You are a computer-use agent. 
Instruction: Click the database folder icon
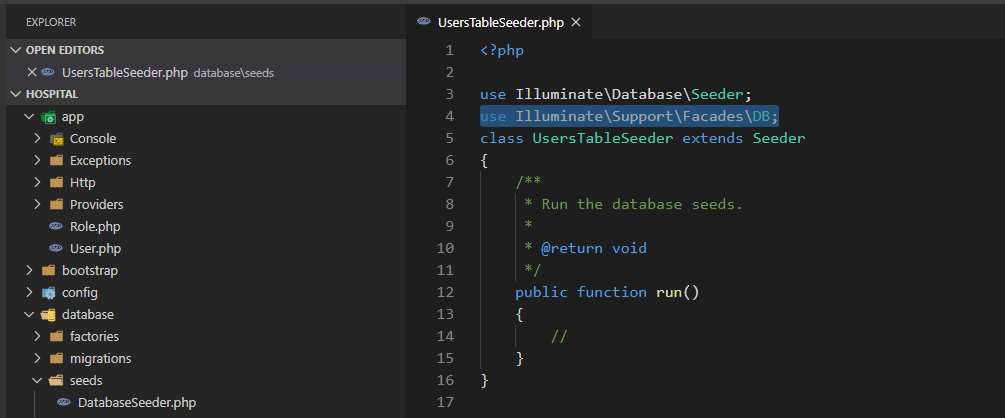[x=48, y=315]
